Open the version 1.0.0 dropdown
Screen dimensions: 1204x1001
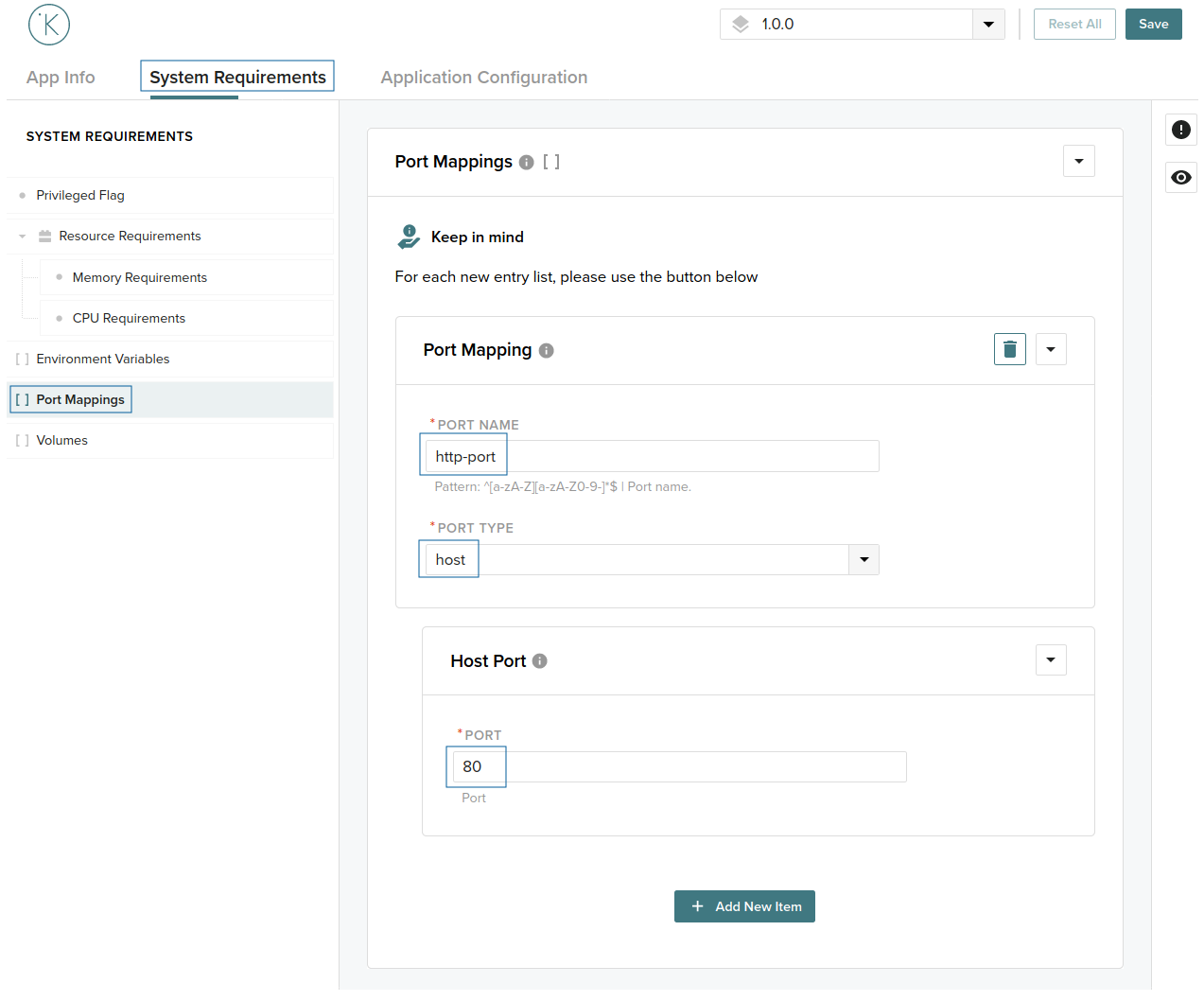pos(987,25)
